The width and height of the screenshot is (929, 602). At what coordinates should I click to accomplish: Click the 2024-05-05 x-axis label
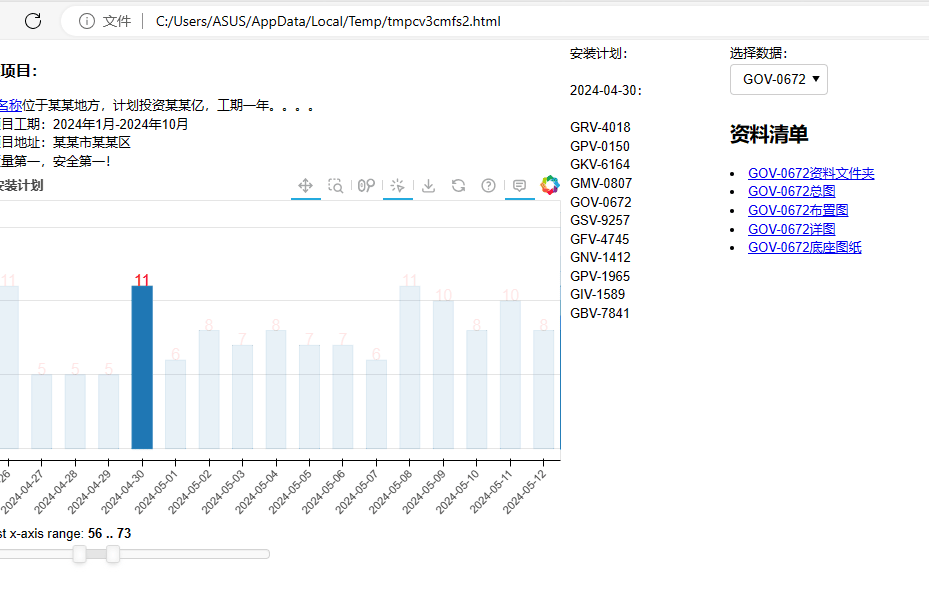point(290,492)
